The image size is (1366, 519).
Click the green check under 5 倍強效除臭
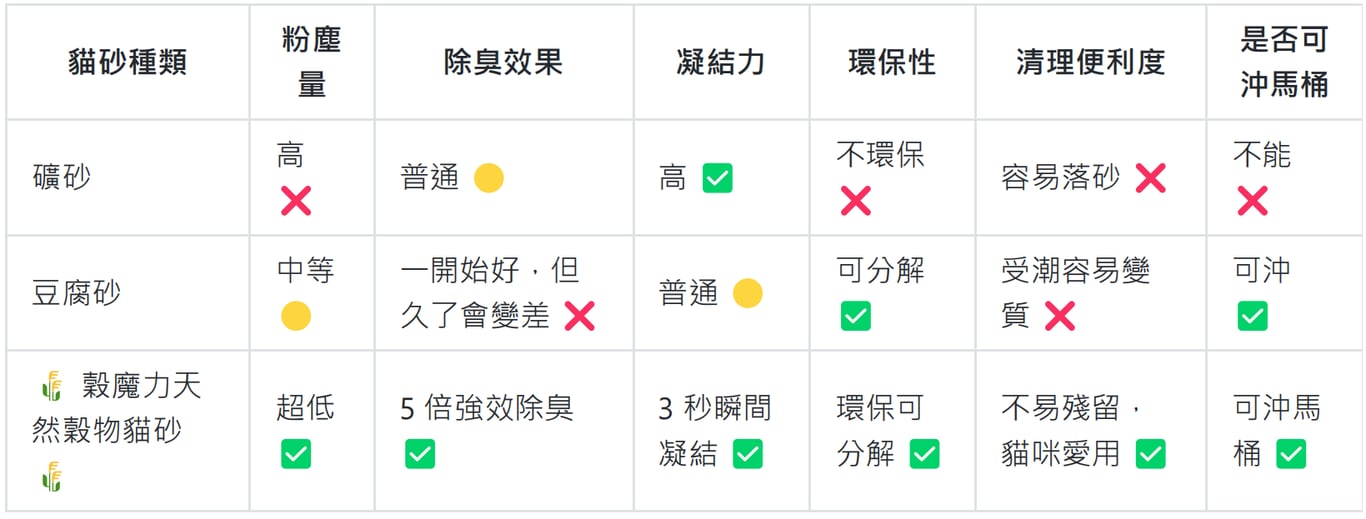coord(420,454)
